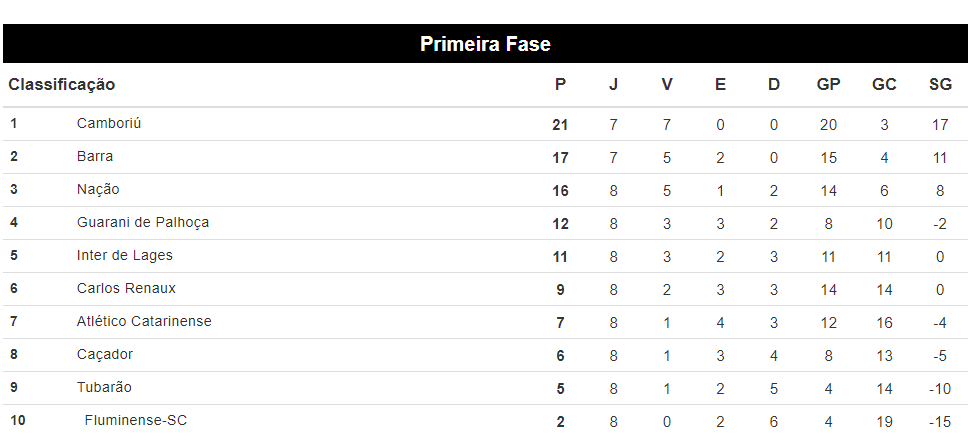Click the GP goals-for column header

click(828, 84)
